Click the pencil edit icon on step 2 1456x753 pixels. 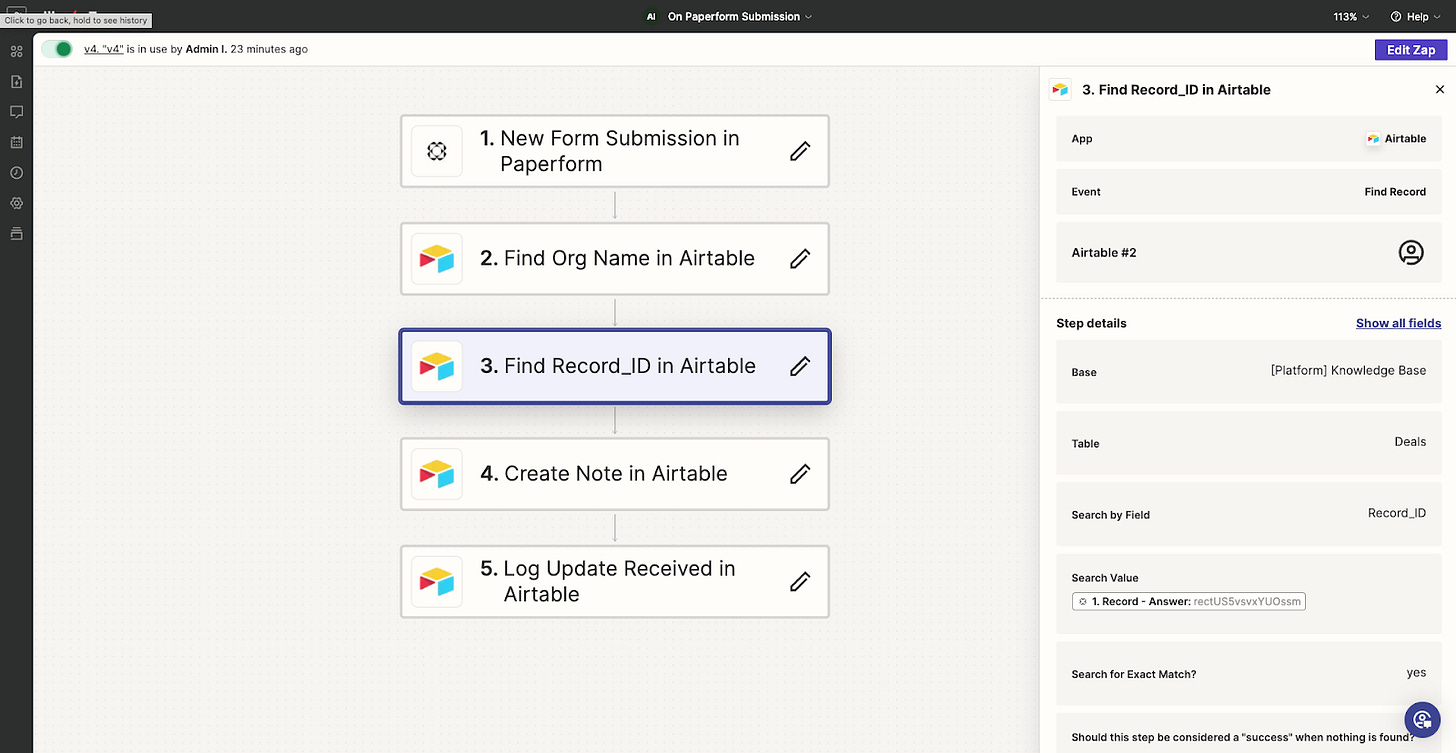pos(800,259)
